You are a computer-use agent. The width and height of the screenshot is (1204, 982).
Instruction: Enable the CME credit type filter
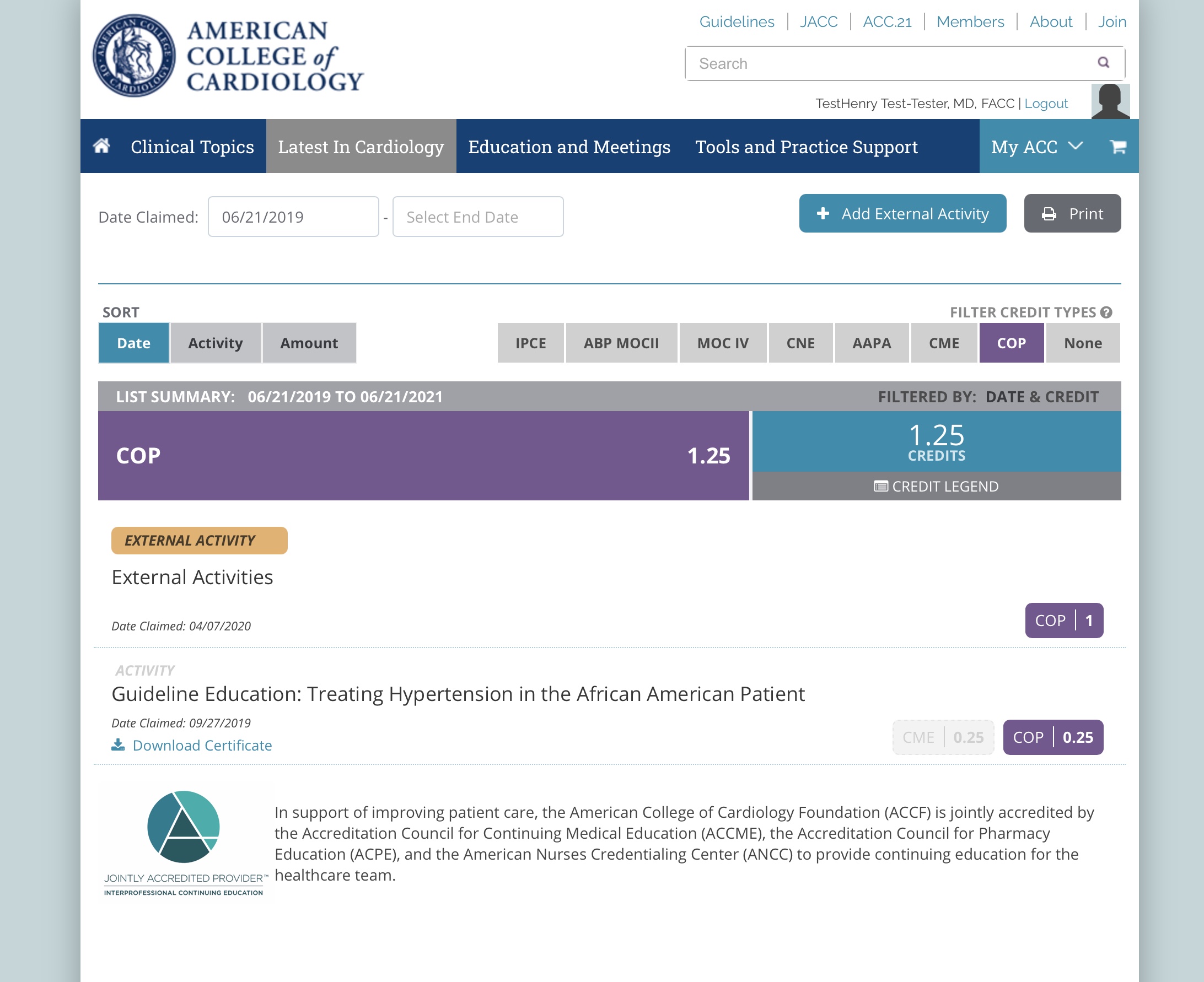pos(943,343)
